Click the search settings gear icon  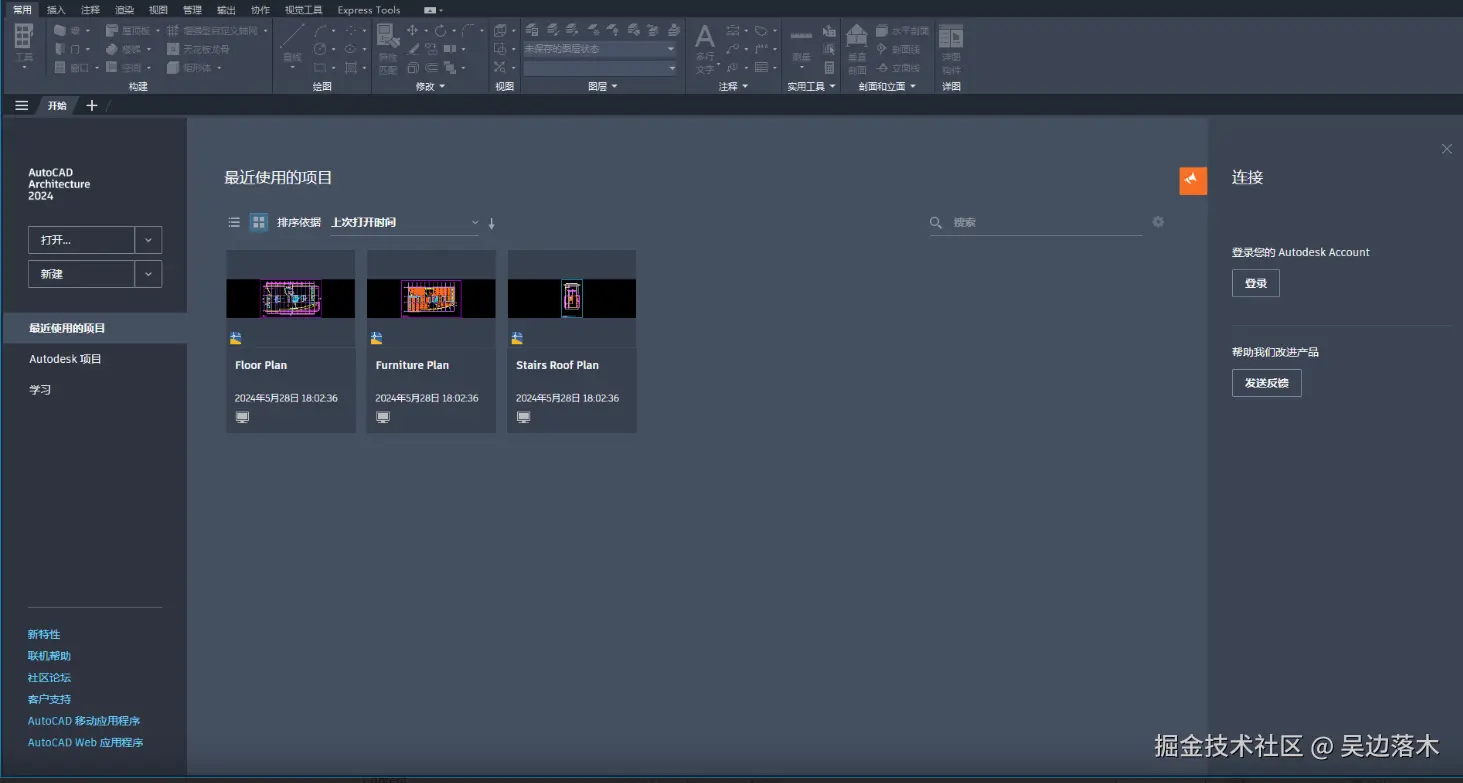coord(1158,222)
